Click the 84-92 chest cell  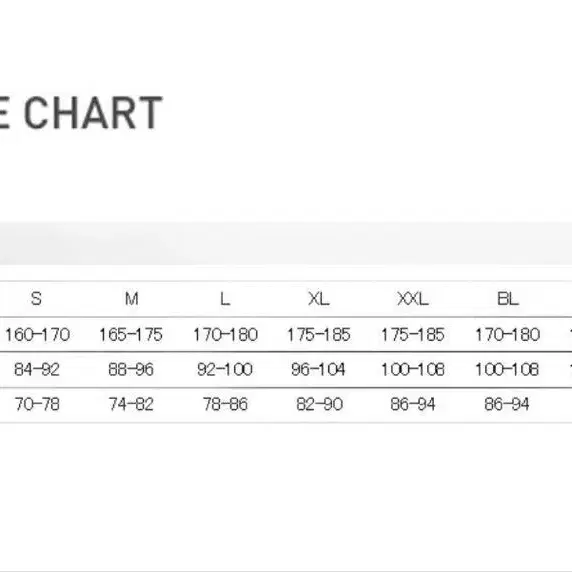[x=37, y=370]
